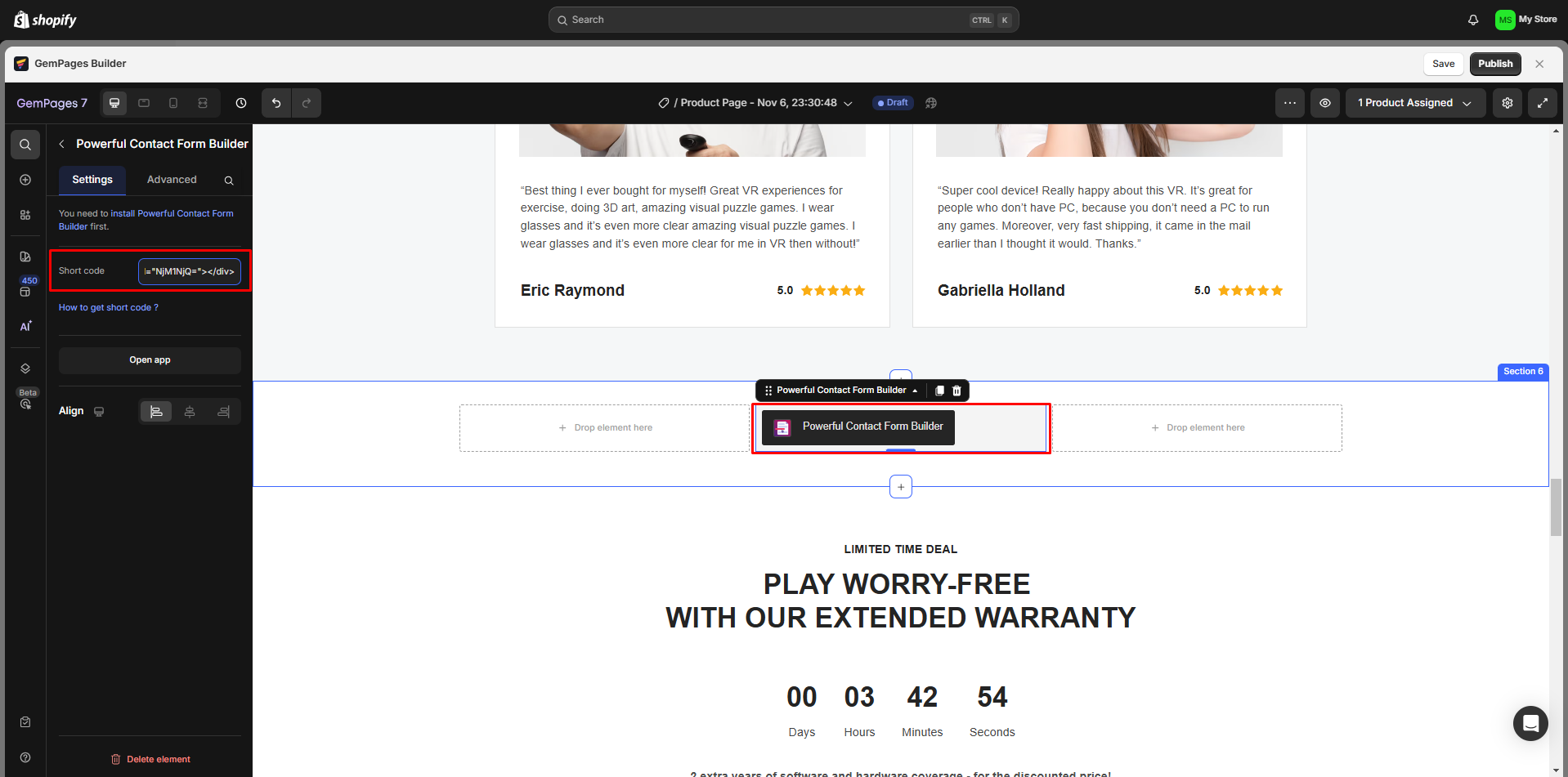
Task: Open page settings gear icon
Action: (x=1508, y=103)
